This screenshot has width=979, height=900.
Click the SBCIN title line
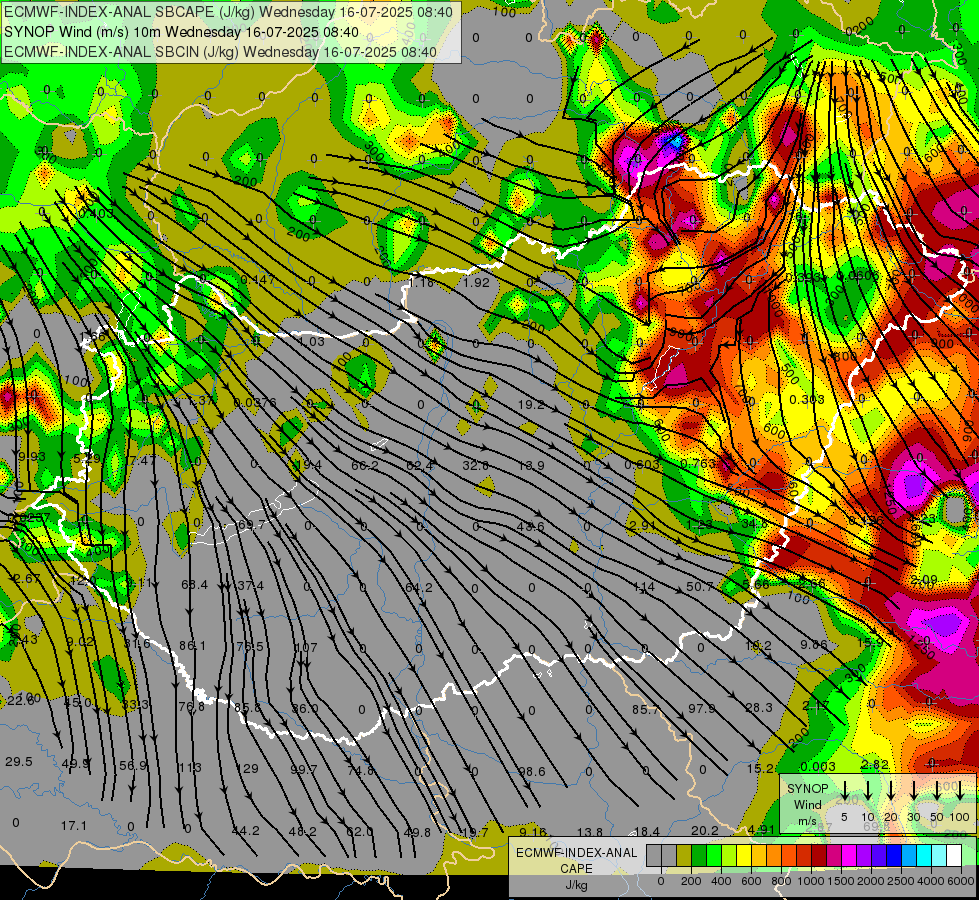(x=220, y=52)
